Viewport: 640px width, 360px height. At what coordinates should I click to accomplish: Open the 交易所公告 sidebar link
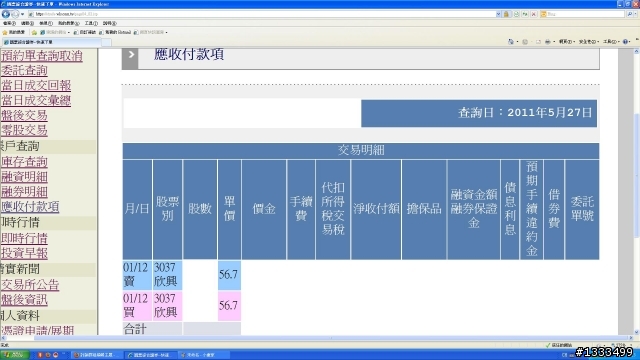30,284
